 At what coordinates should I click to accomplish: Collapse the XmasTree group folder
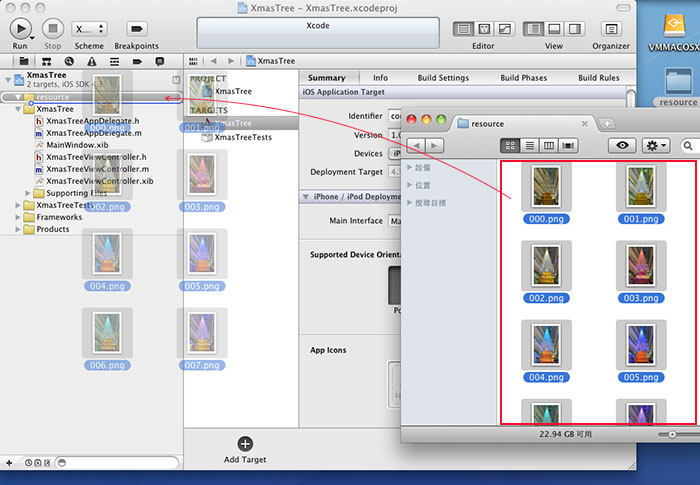click(17, 109)
